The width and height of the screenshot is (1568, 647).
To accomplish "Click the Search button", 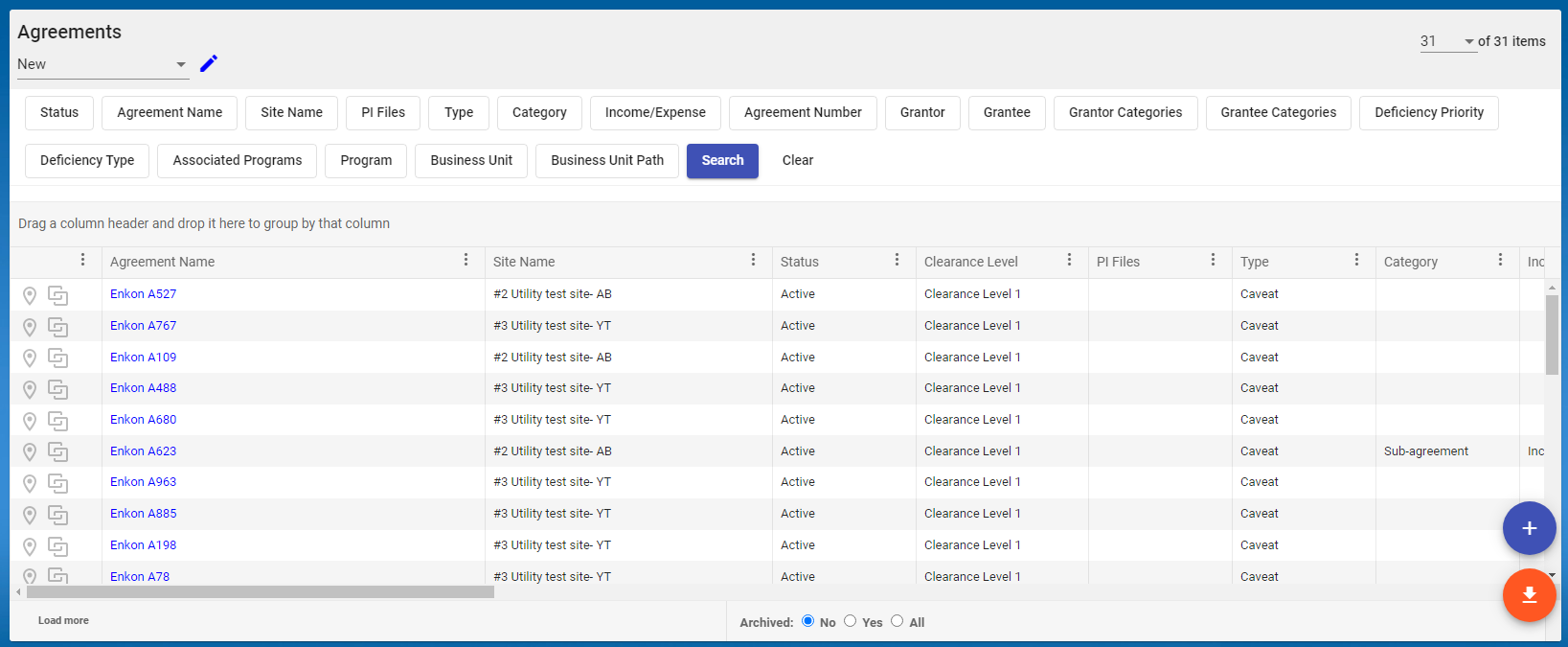I will 722,160.
